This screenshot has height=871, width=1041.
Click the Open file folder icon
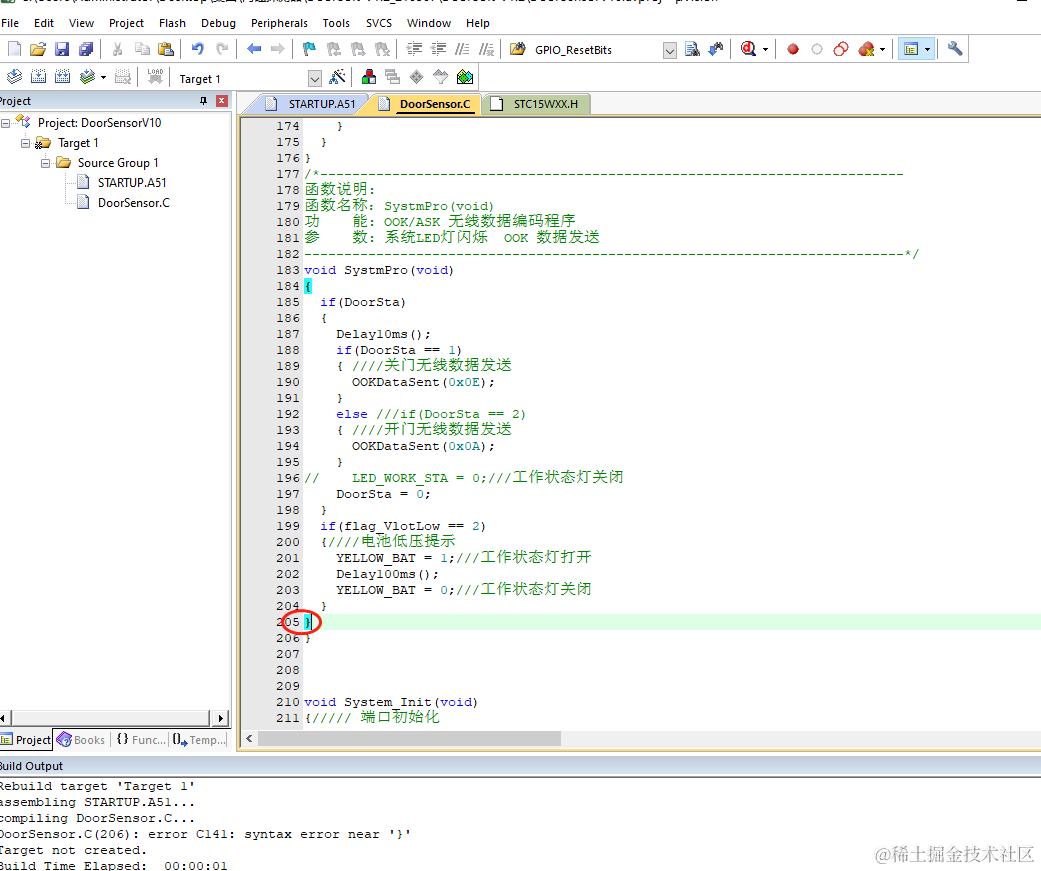click(38, 49)
